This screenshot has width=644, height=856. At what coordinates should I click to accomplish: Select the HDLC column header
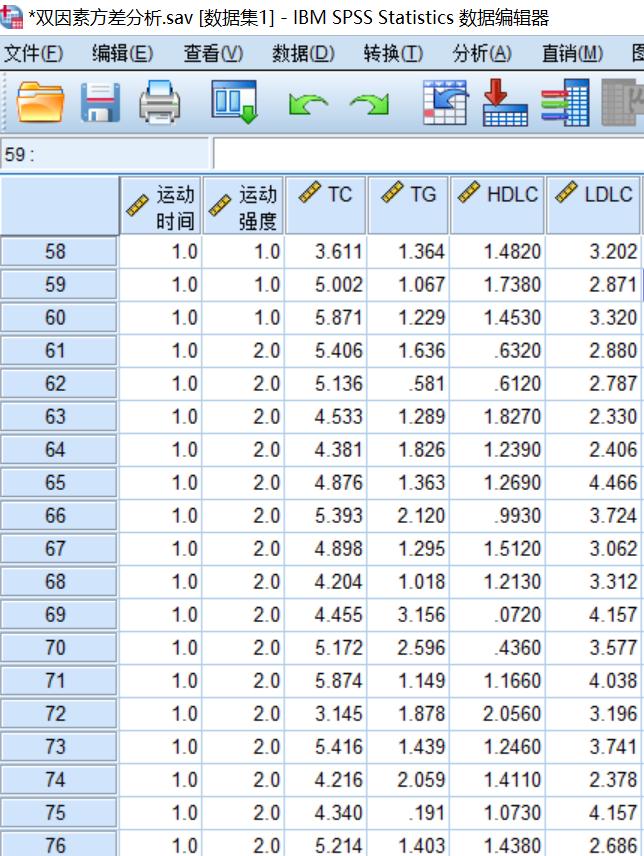pos(497,206)
